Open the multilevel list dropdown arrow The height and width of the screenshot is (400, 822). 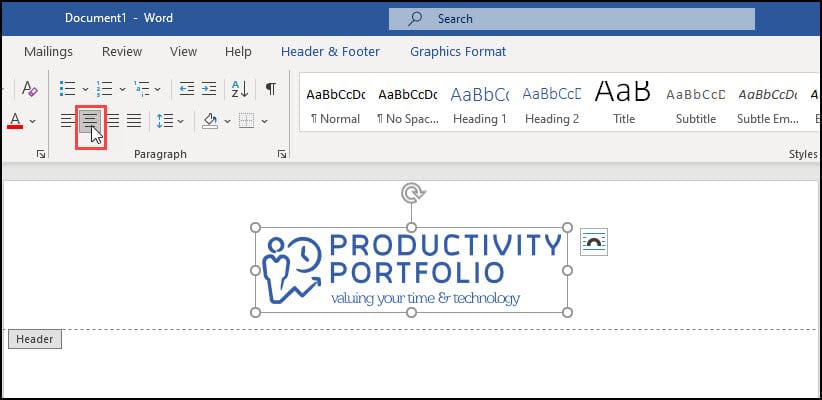(x=158, y=89)
